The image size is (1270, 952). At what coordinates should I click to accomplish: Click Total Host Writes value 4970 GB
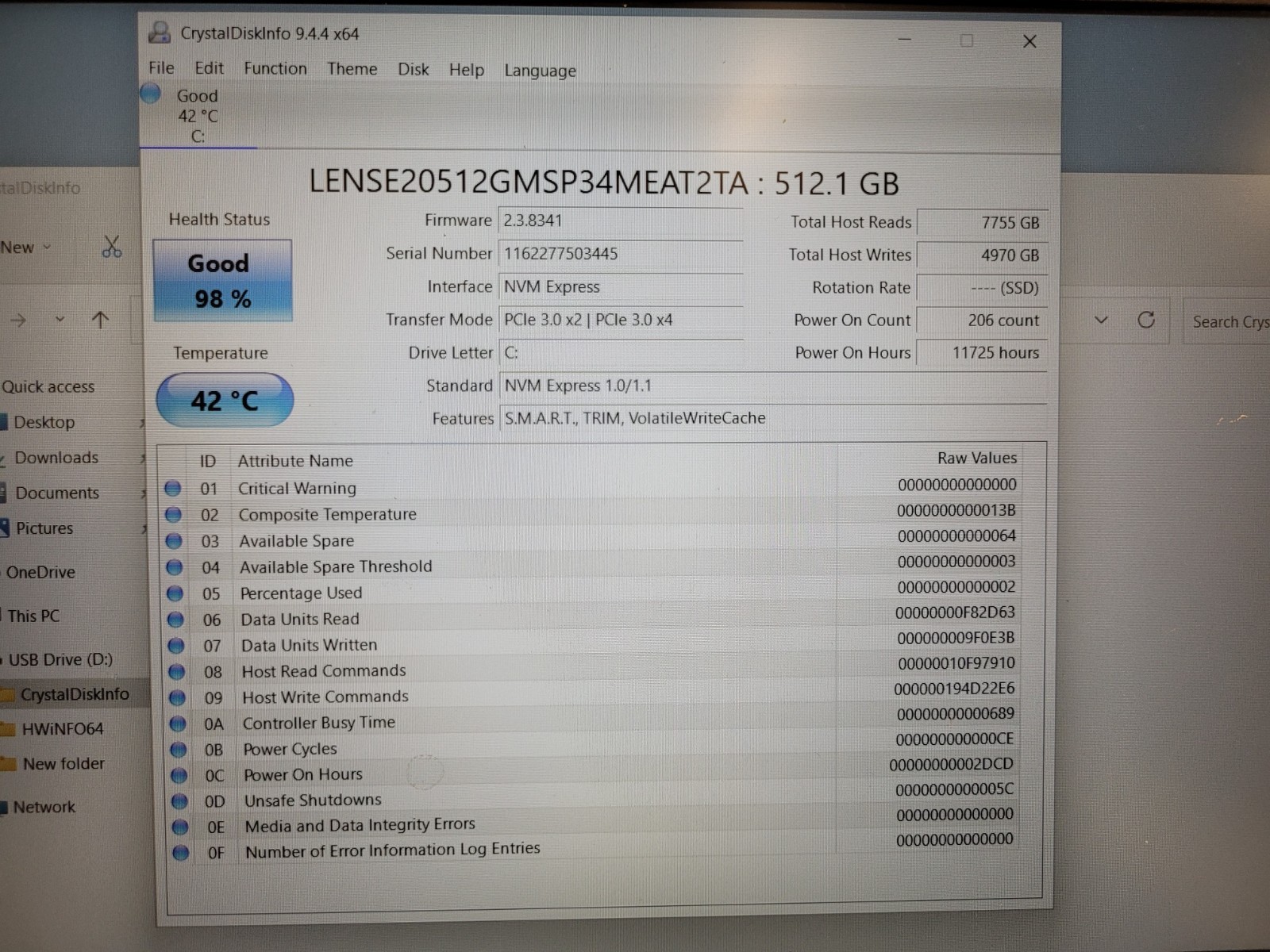pos(982,255)
